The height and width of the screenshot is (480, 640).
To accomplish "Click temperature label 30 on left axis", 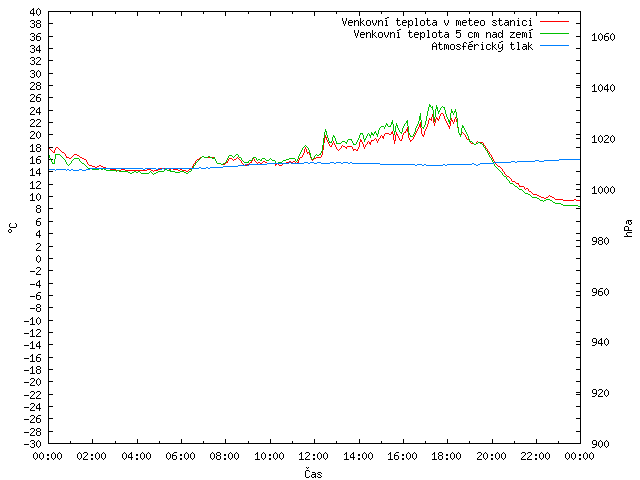I will pyautogui.click(x=36, y=74).
